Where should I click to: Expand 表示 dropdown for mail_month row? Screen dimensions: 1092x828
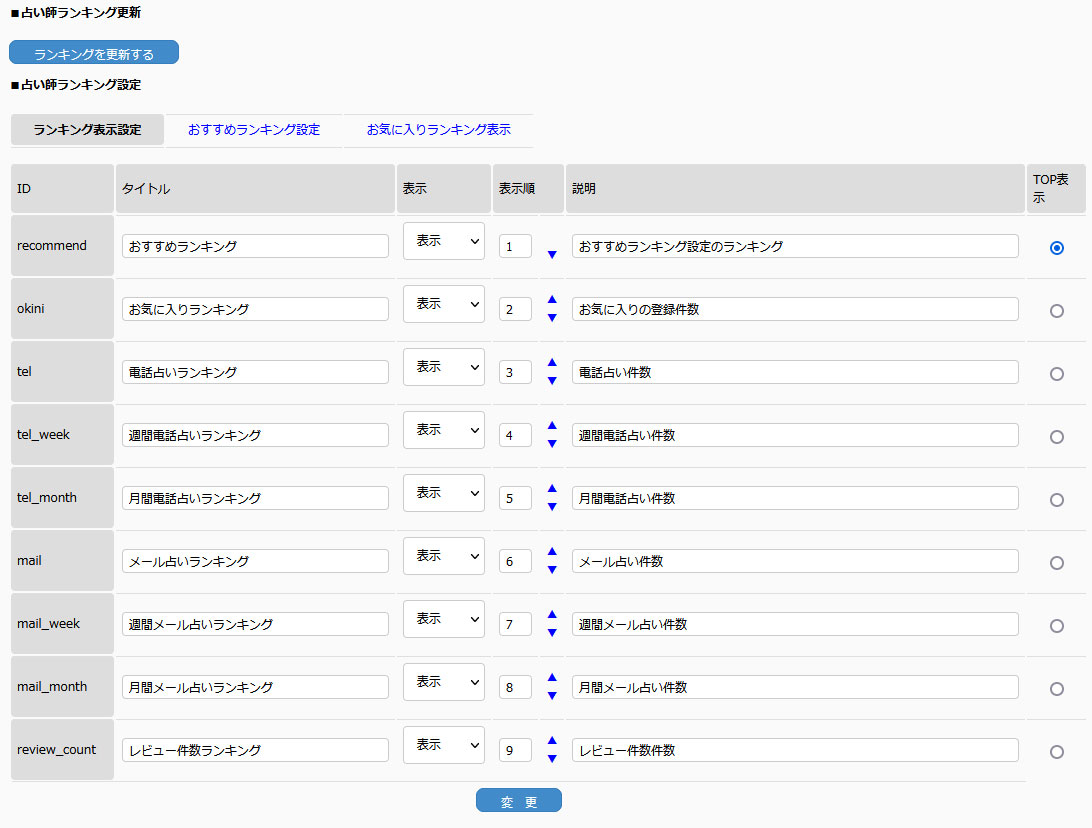pyautogui.click(x=443, y=682)
